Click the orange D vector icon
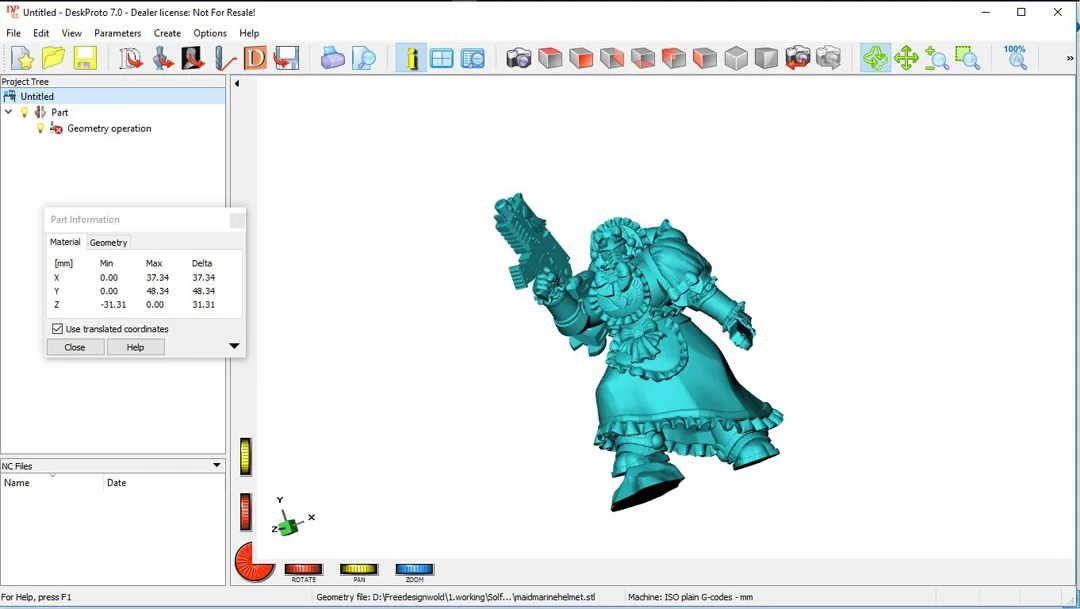 (x=255, y=59)
